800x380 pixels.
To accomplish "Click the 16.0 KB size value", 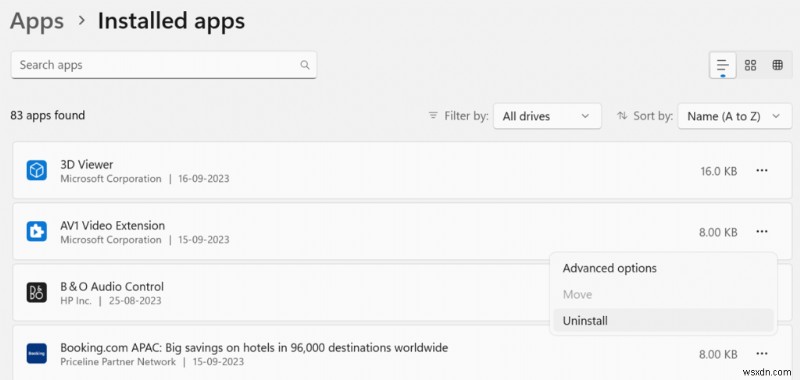I will pos(719,171).
